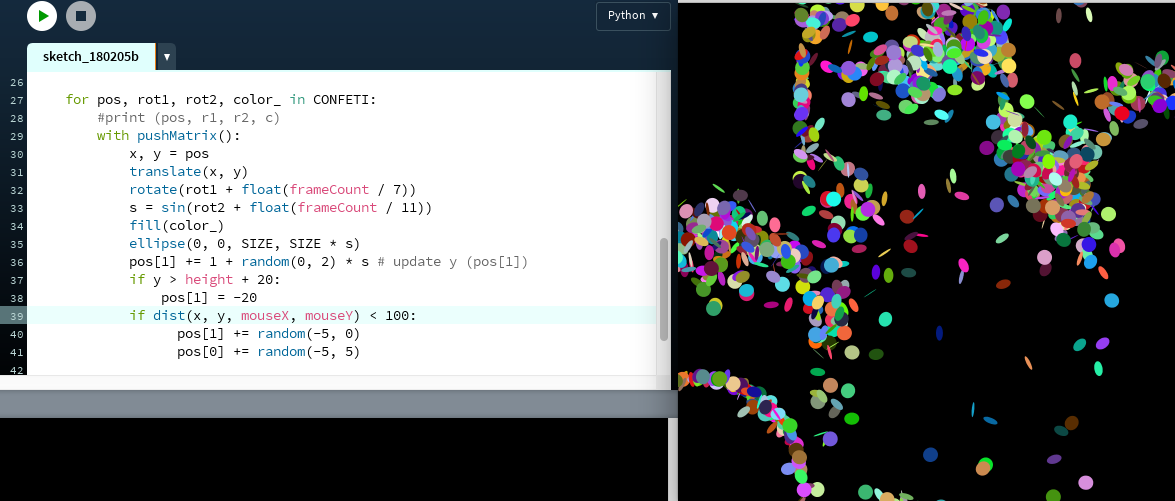Run the sketch with the play button
The height and width of the screenshot is (501, 1175).
coord(42,16)
